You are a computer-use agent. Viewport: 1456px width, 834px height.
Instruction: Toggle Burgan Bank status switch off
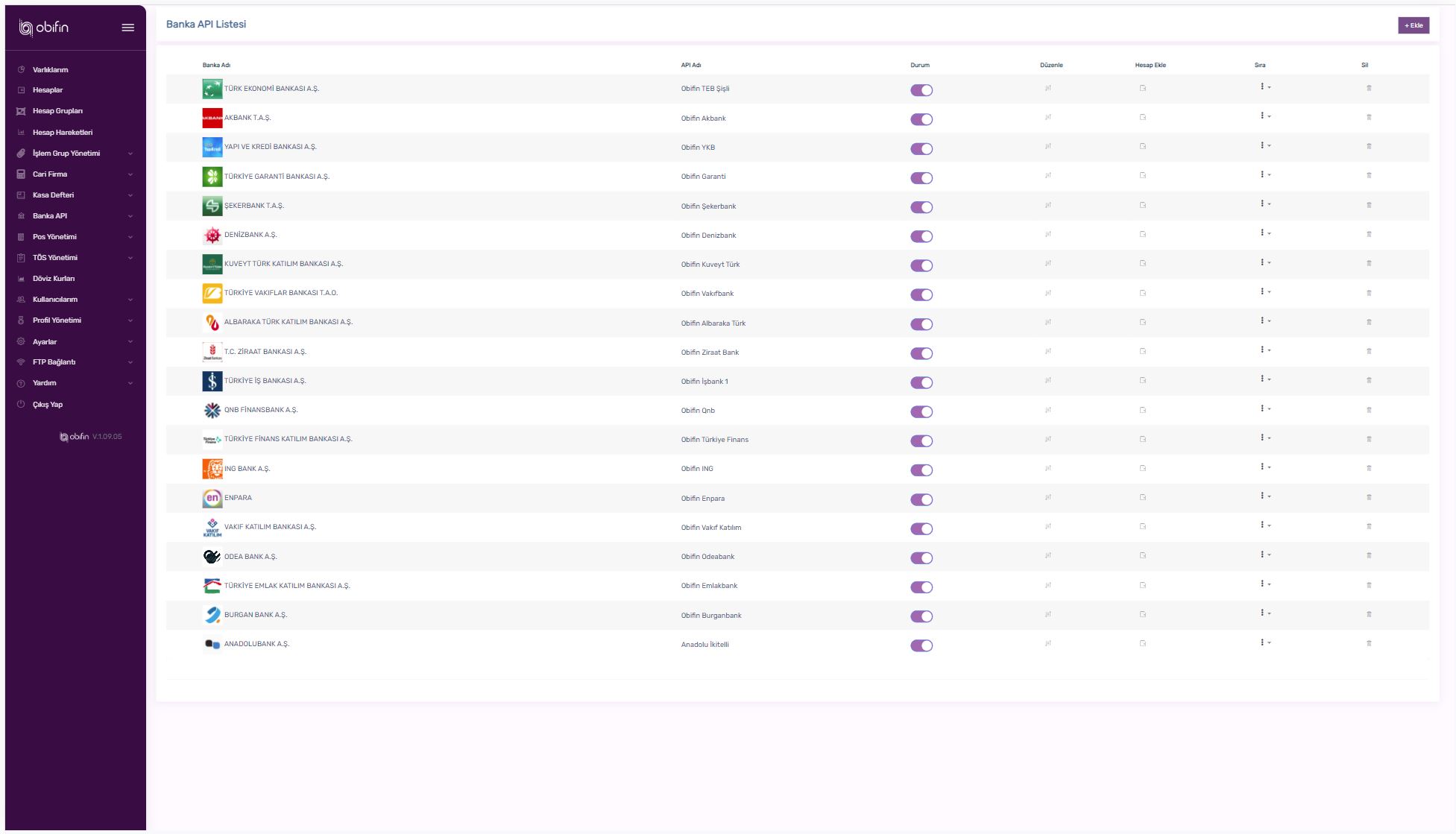921,616
